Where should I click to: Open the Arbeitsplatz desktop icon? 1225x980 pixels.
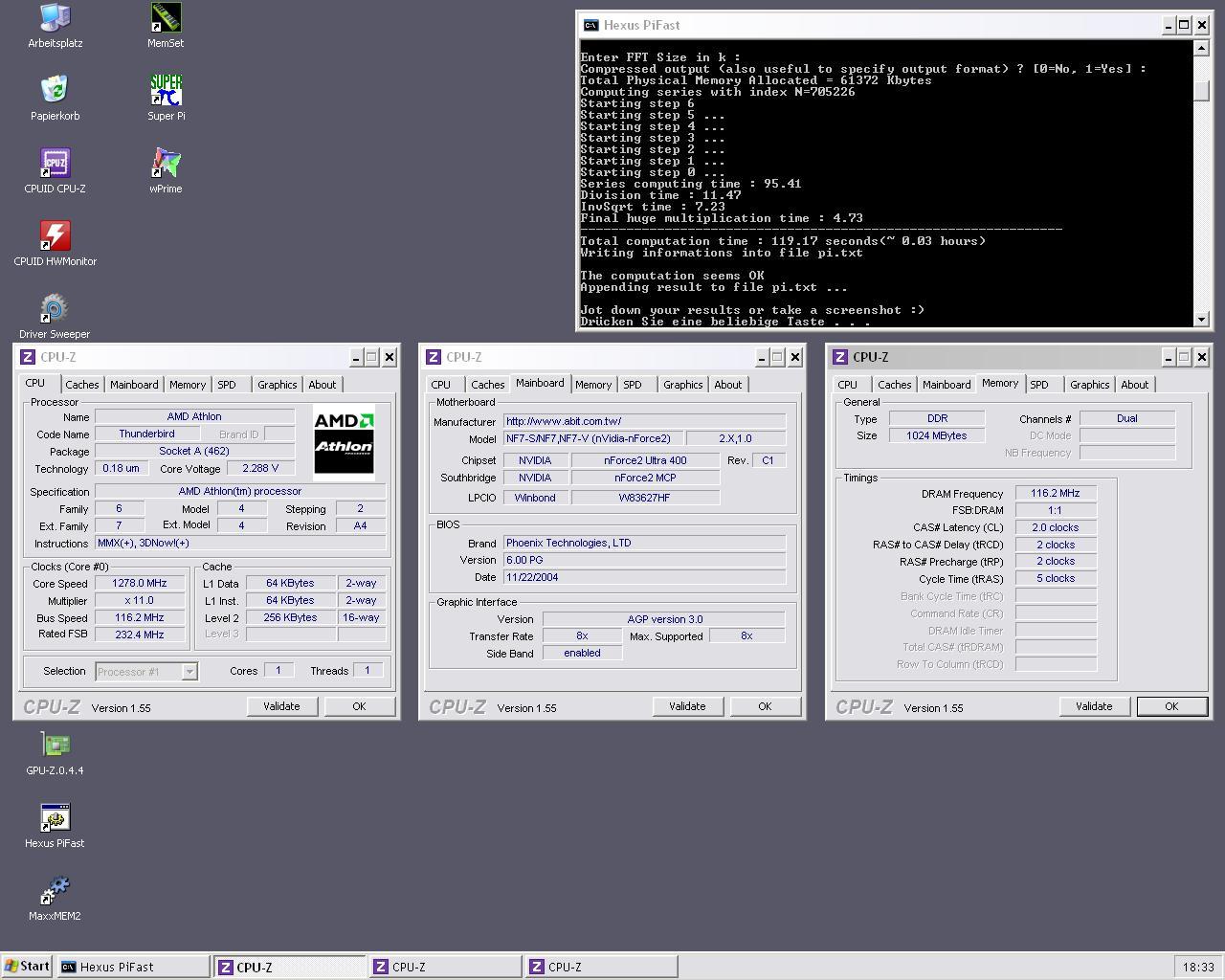pyautogui.click(x=55, y=26)
